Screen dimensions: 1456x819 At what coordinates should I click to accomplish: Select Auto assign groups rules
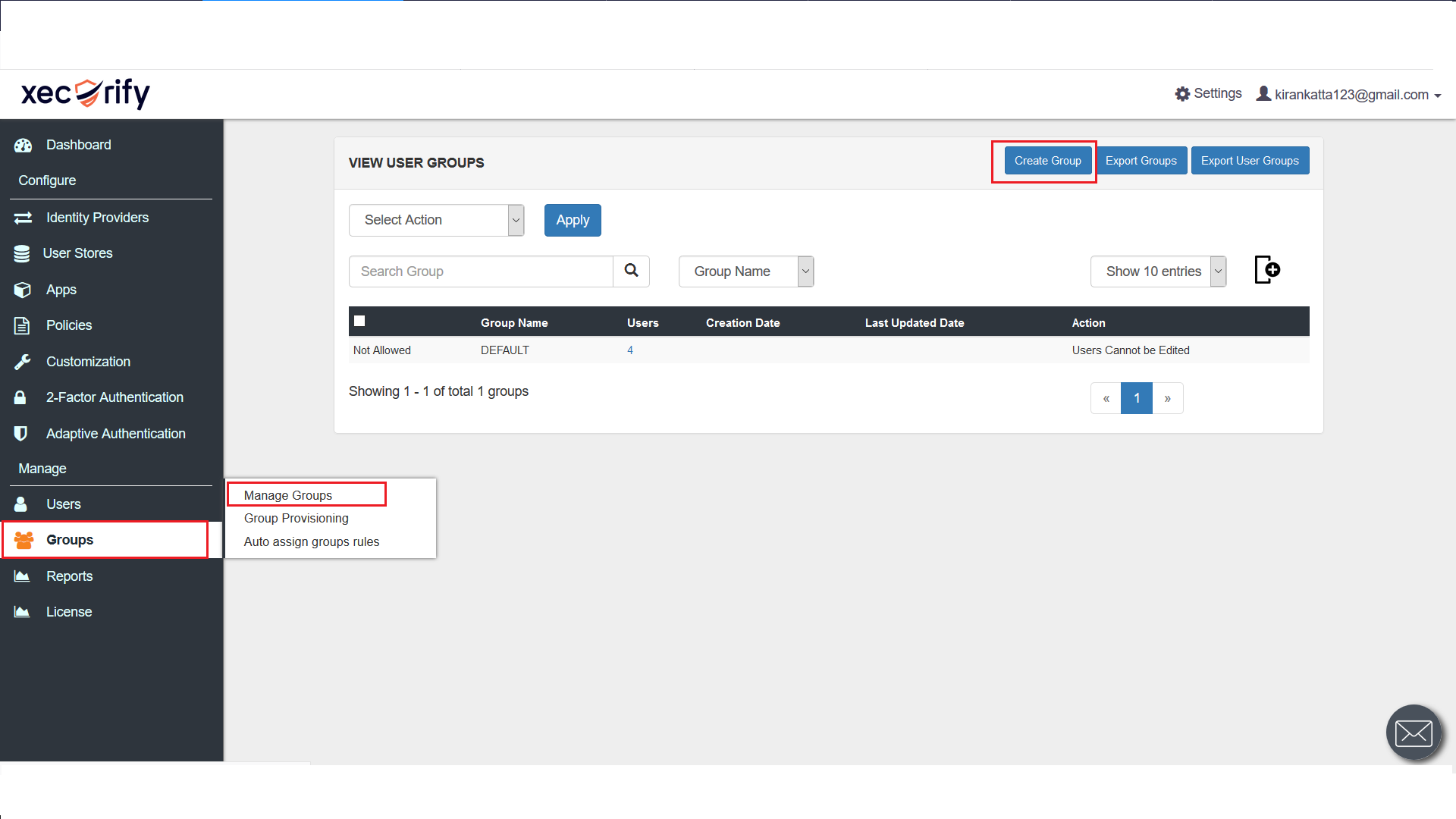click(x=312, y=541)
